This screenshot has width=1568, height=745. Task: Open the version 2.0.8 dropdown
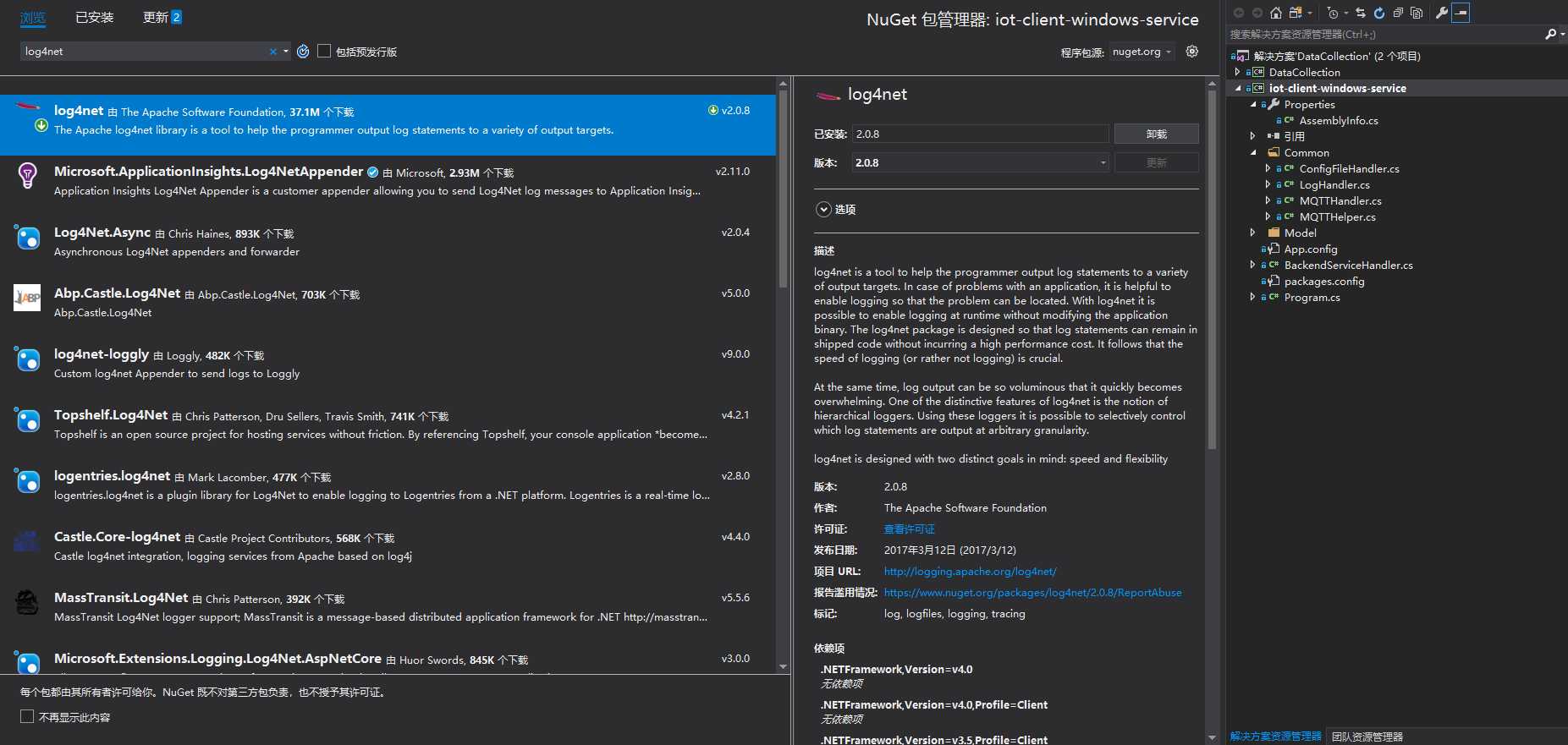point(980,162)
